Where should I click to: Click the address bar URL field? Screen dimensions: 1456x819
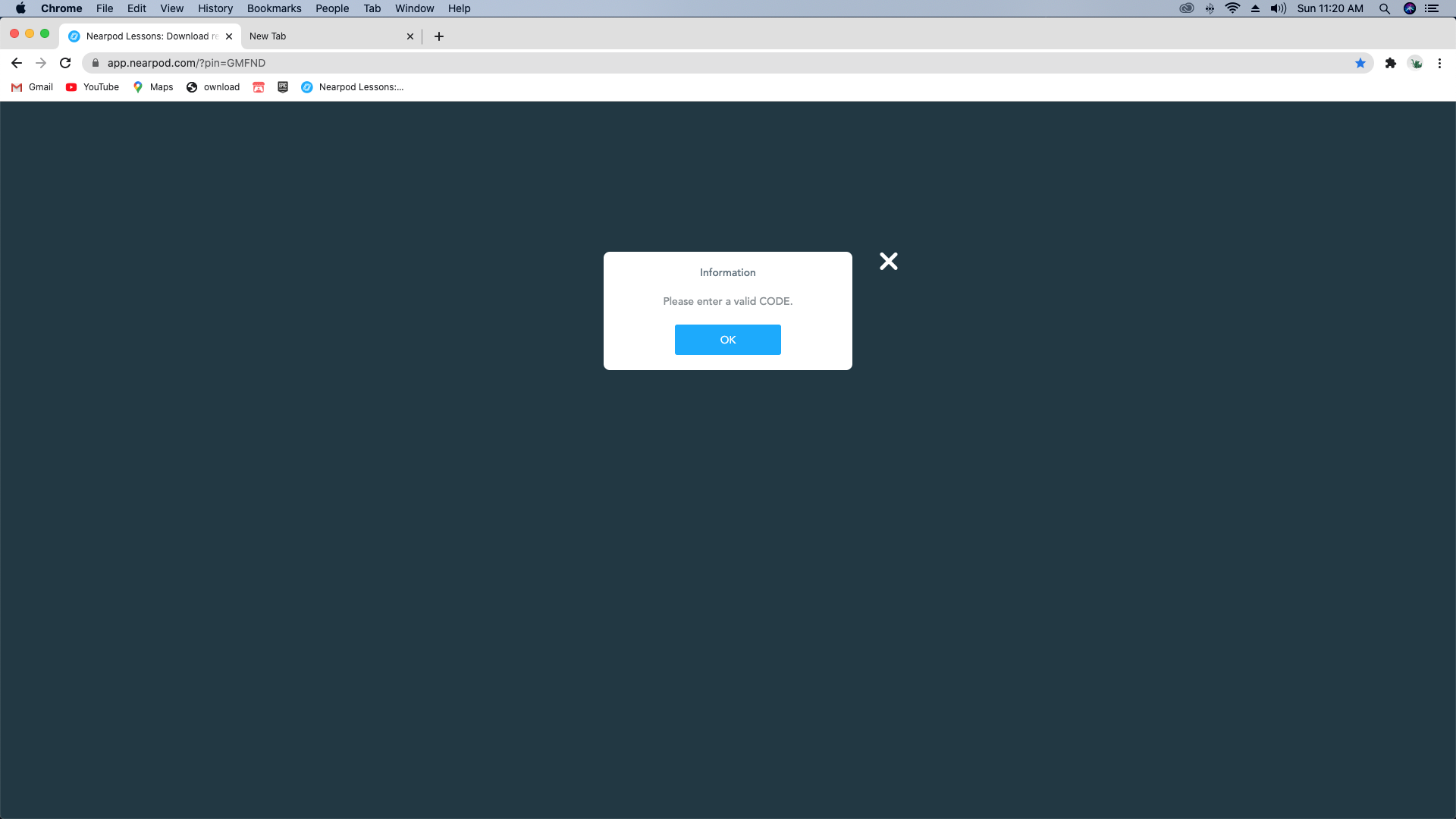point(728,63)
